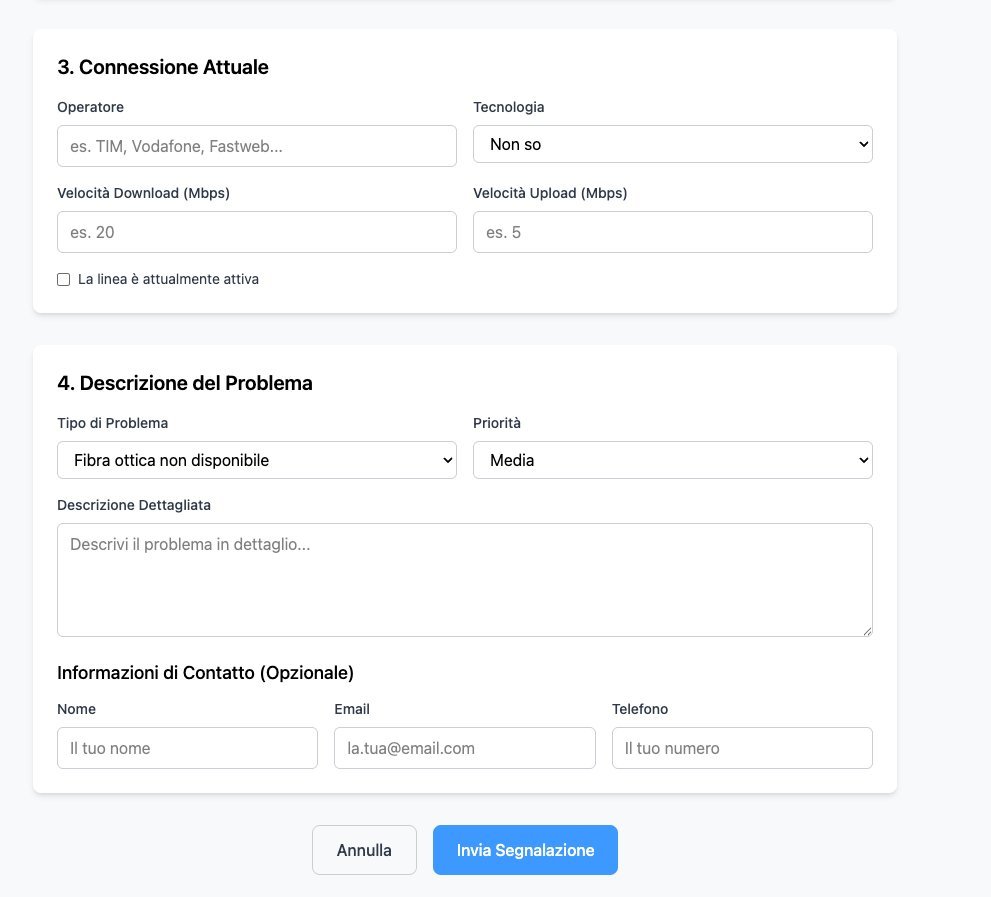The height and width of the screenshot is (897, 991).
Task: Tick the 'La linea è attualmente attiva' checkbox
Action: pyautogui.click(x=64, y=280)
